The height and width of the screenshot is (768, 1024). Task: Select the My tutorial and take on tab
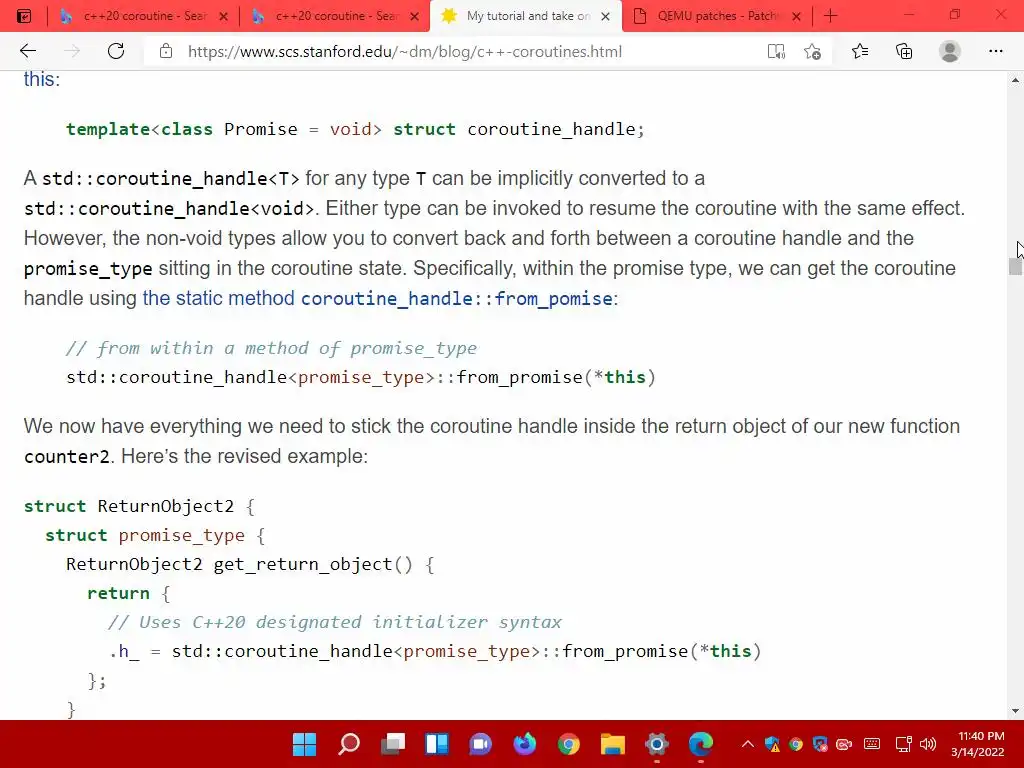(x=526, y=16)
